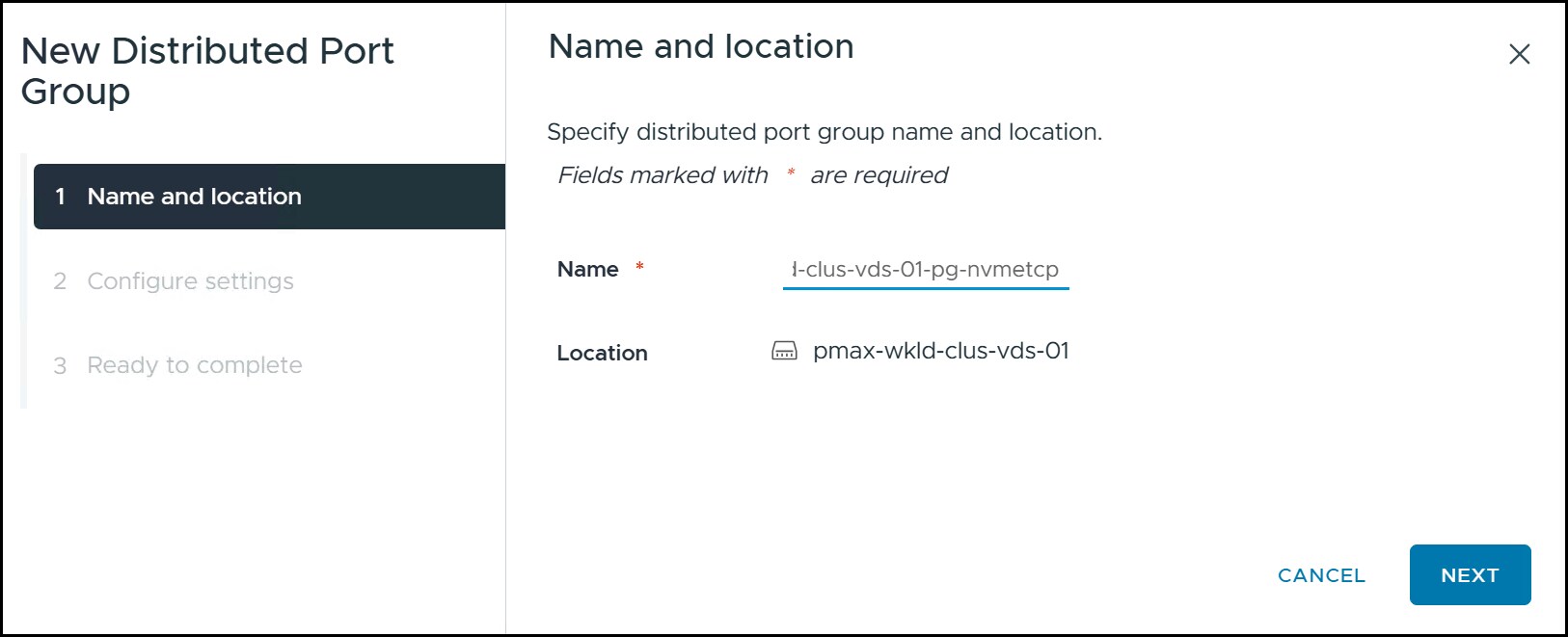The image size is (1568, 637).
Task: Click the Name field label
Action: [588, 270]
